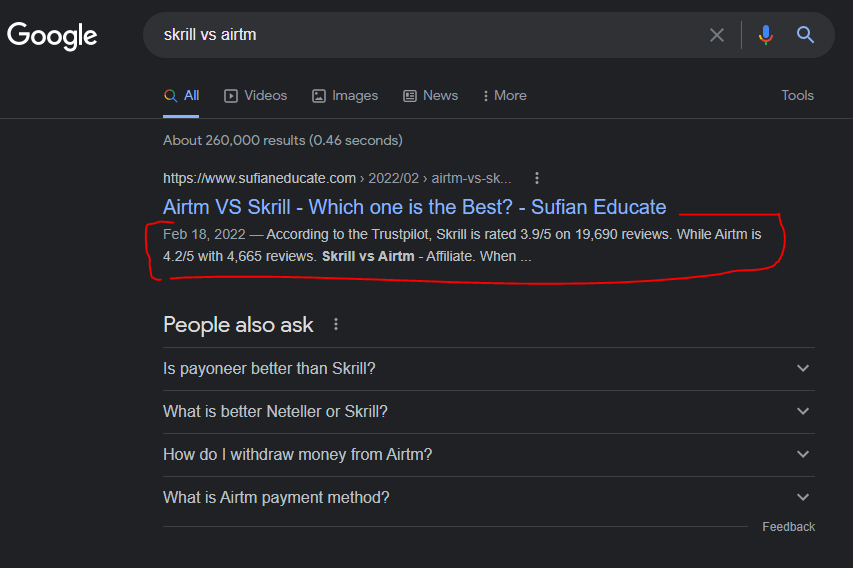Open the More search categories menu

pos(505,96)
